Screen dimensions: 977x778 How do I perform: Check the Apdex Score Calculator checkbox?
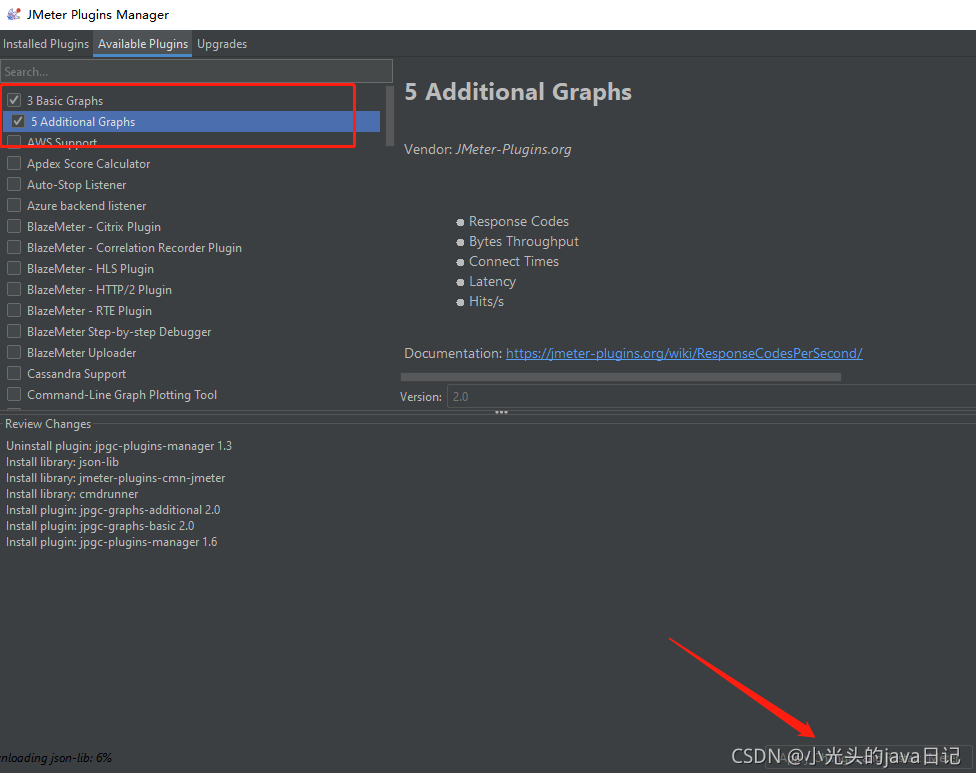14,163
